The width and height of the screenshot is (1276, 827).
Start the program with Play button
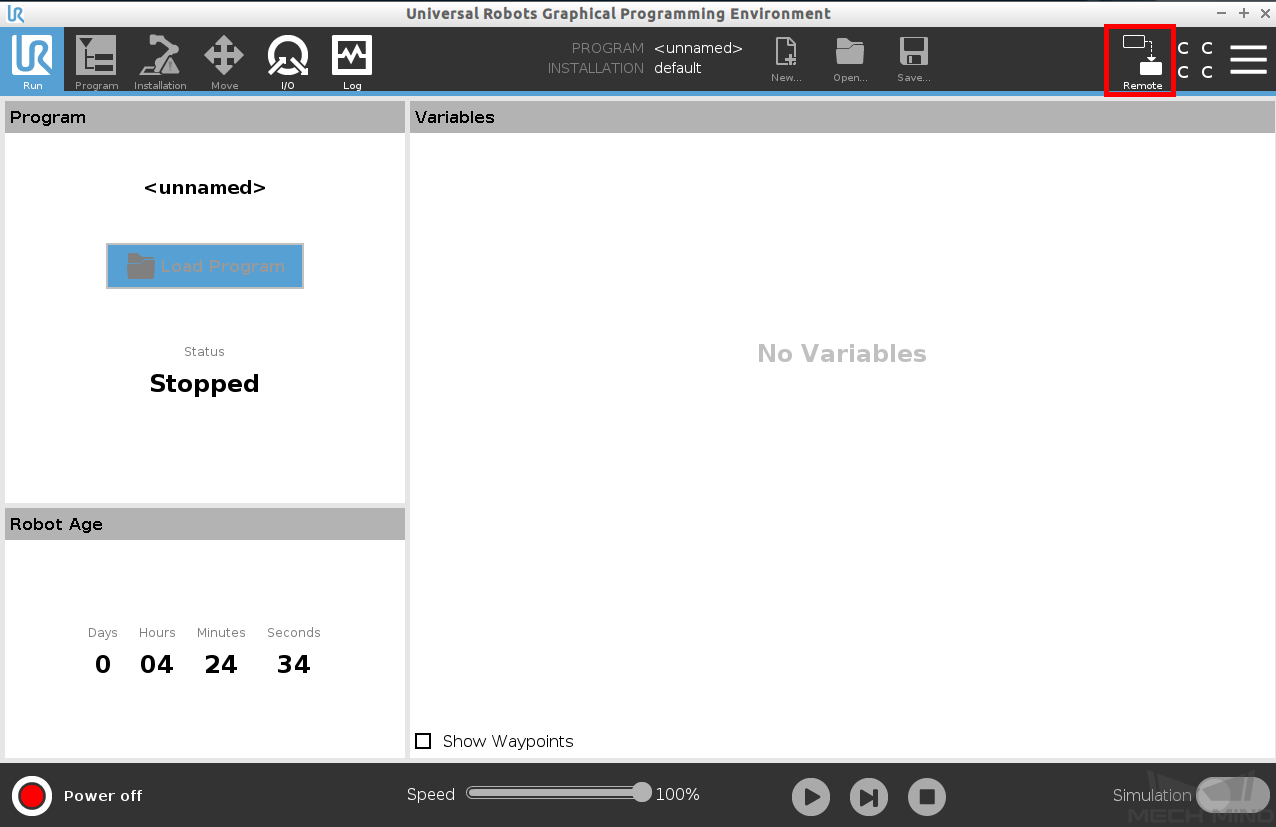(811, 797)
